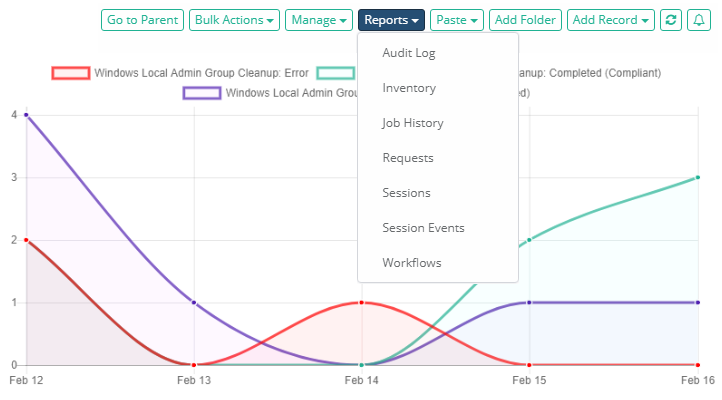Expand the Bulk Actions dropdown
722x400 pixels.
(x=235, y=20)
